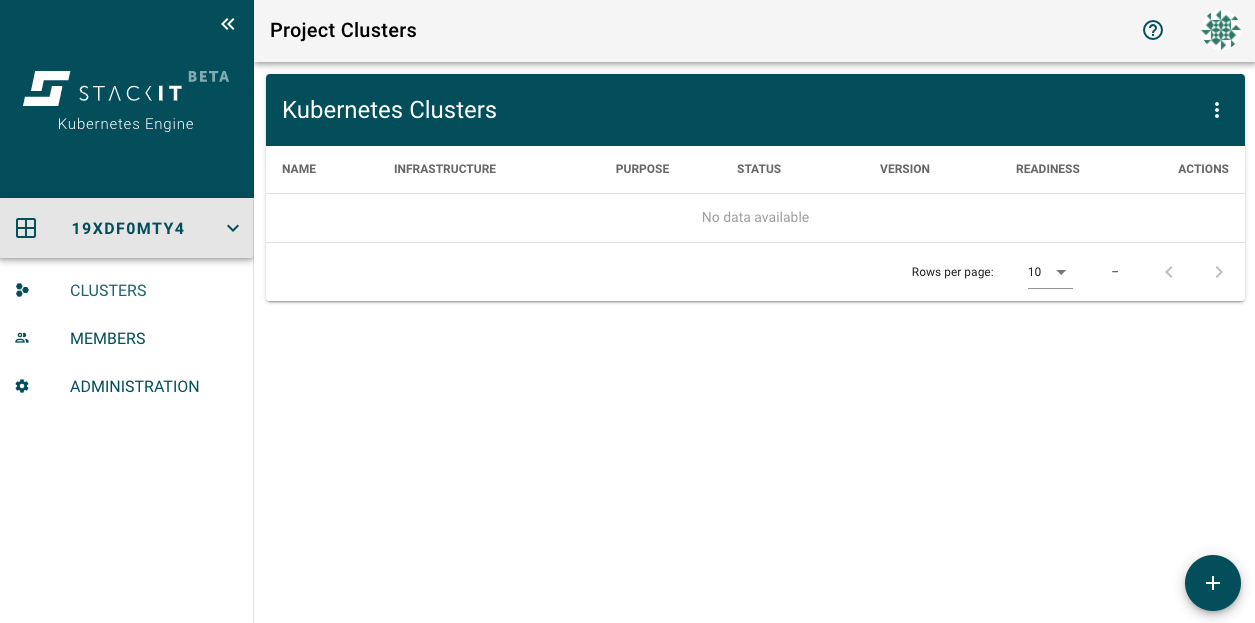Click the project grid icon beside 19XDF0MTY4
Image resolution: width=1255 pixels, height=623 pixels.
(x=26, y=228)
